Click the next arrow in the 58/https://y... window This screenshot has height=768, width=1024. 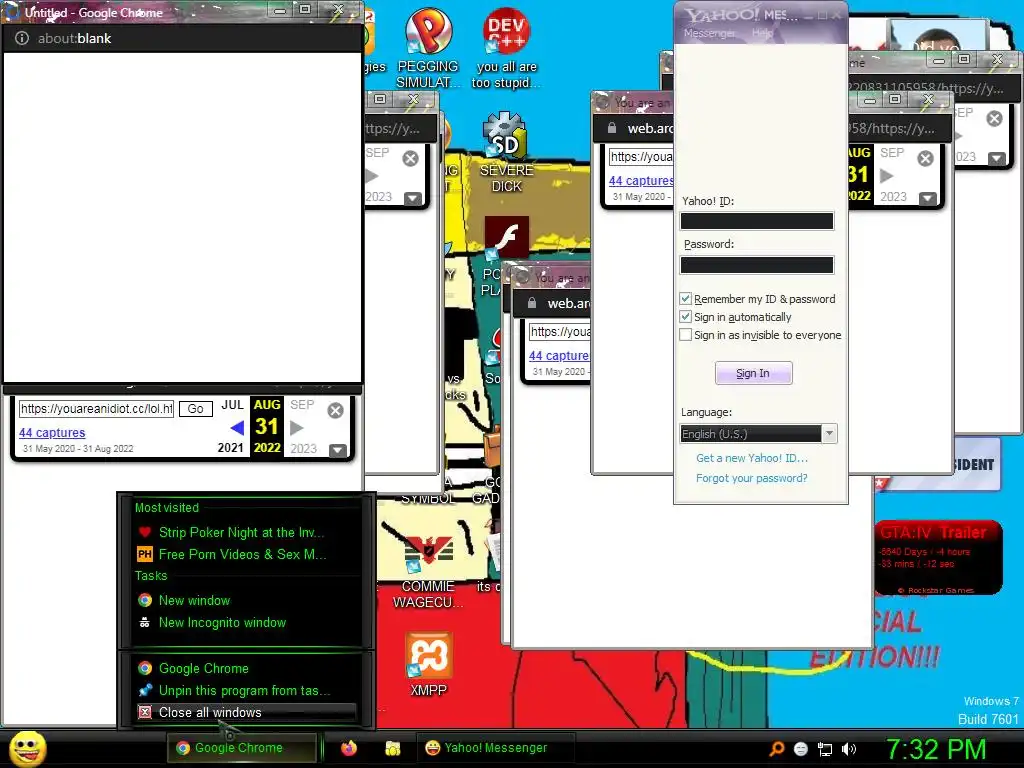[886, 176]
